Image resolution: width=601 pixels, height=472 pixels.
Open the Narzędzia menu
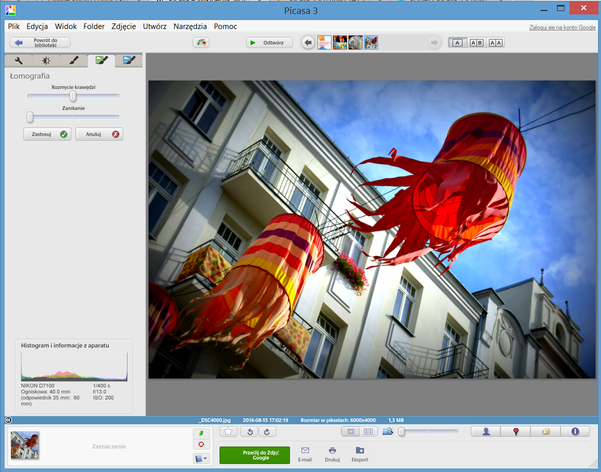point(190,25)
